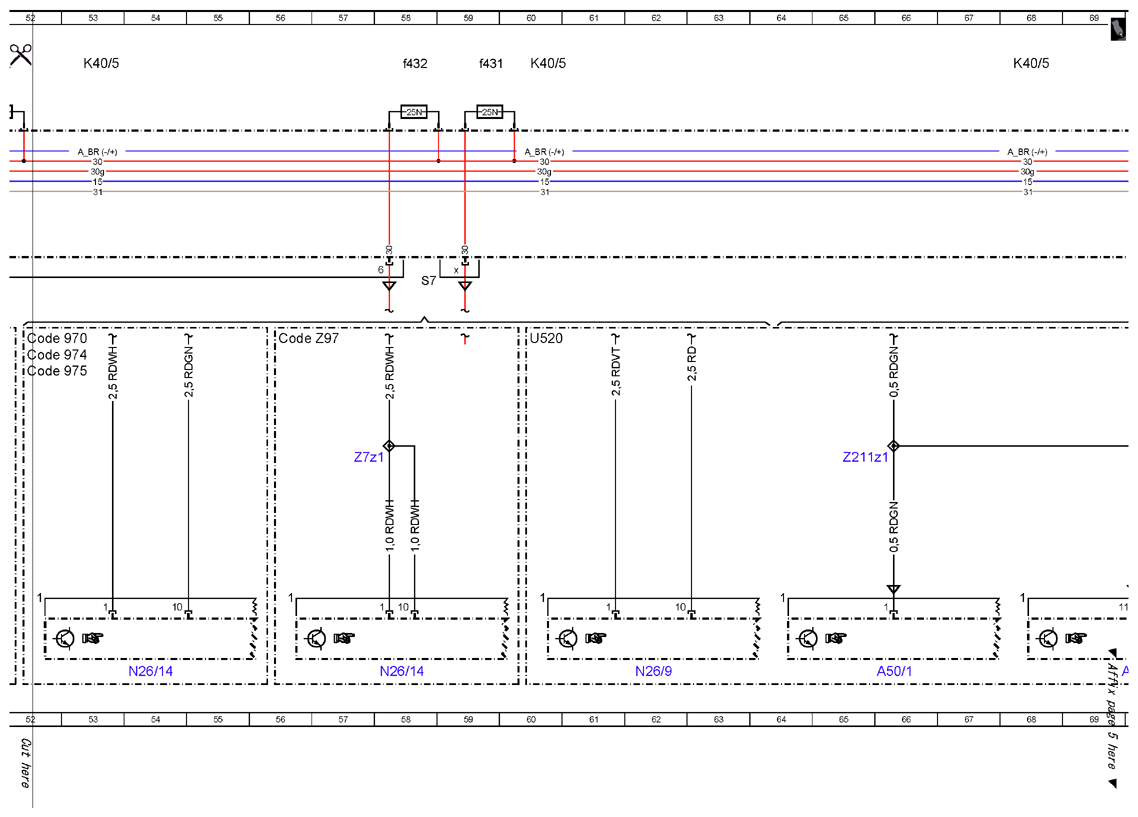Click the '2,5 RD' wire label
The height and width of the screenshot is (817, 1138).
tap(691, 364)
